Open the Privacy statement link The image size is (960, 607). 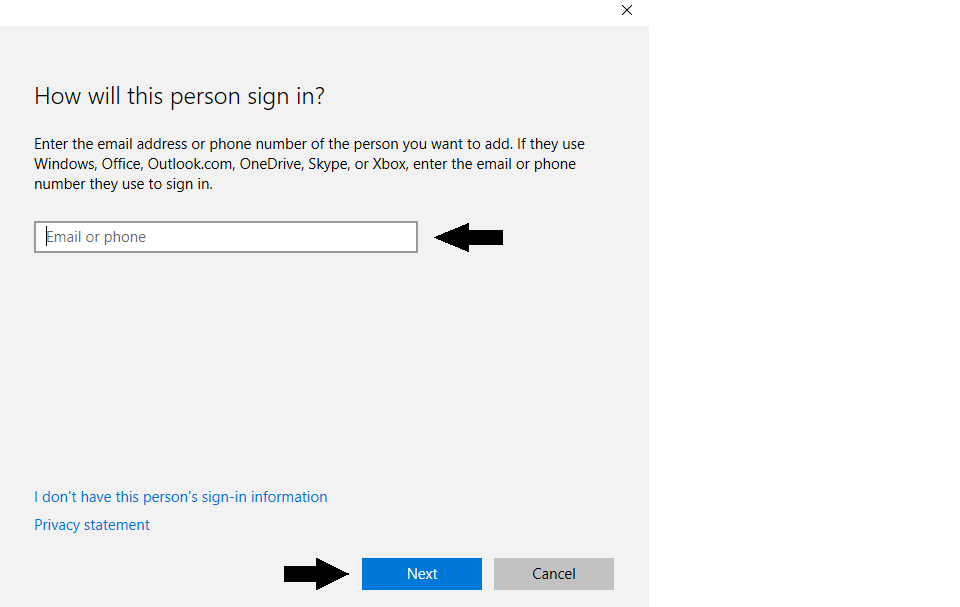click(92, 525)
